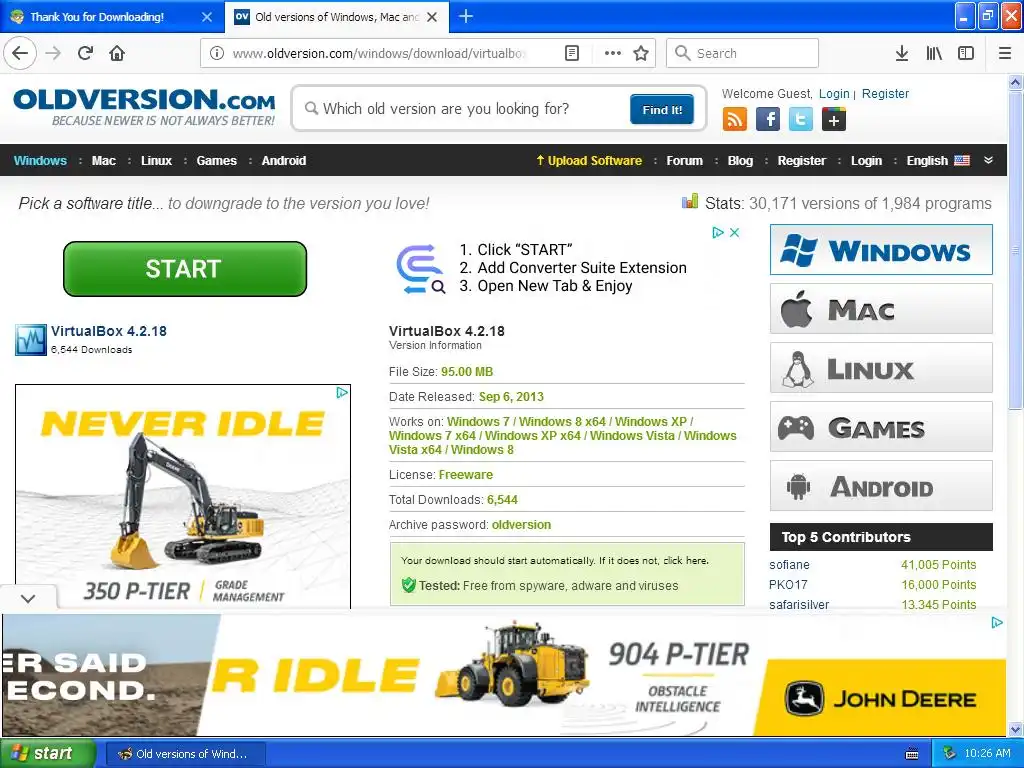Screen dimensions: 1024x768
Task: Open the Firefox hamburger menu
Action: click(x=1004, y=53)
